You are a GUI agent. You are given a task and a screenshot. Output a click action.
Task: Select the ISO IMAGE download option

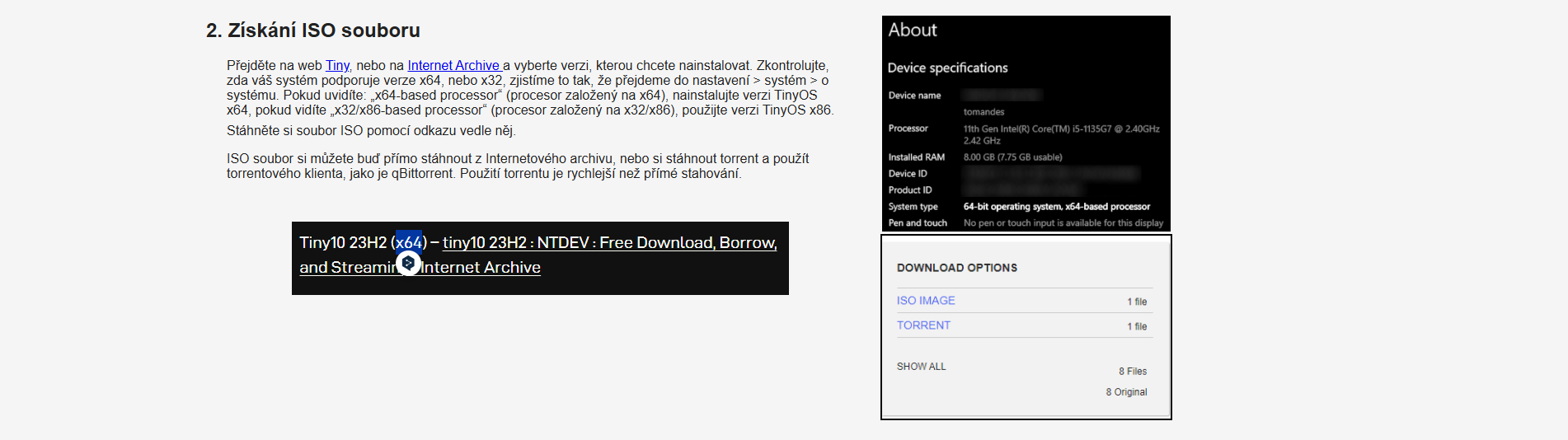point(926,301)
